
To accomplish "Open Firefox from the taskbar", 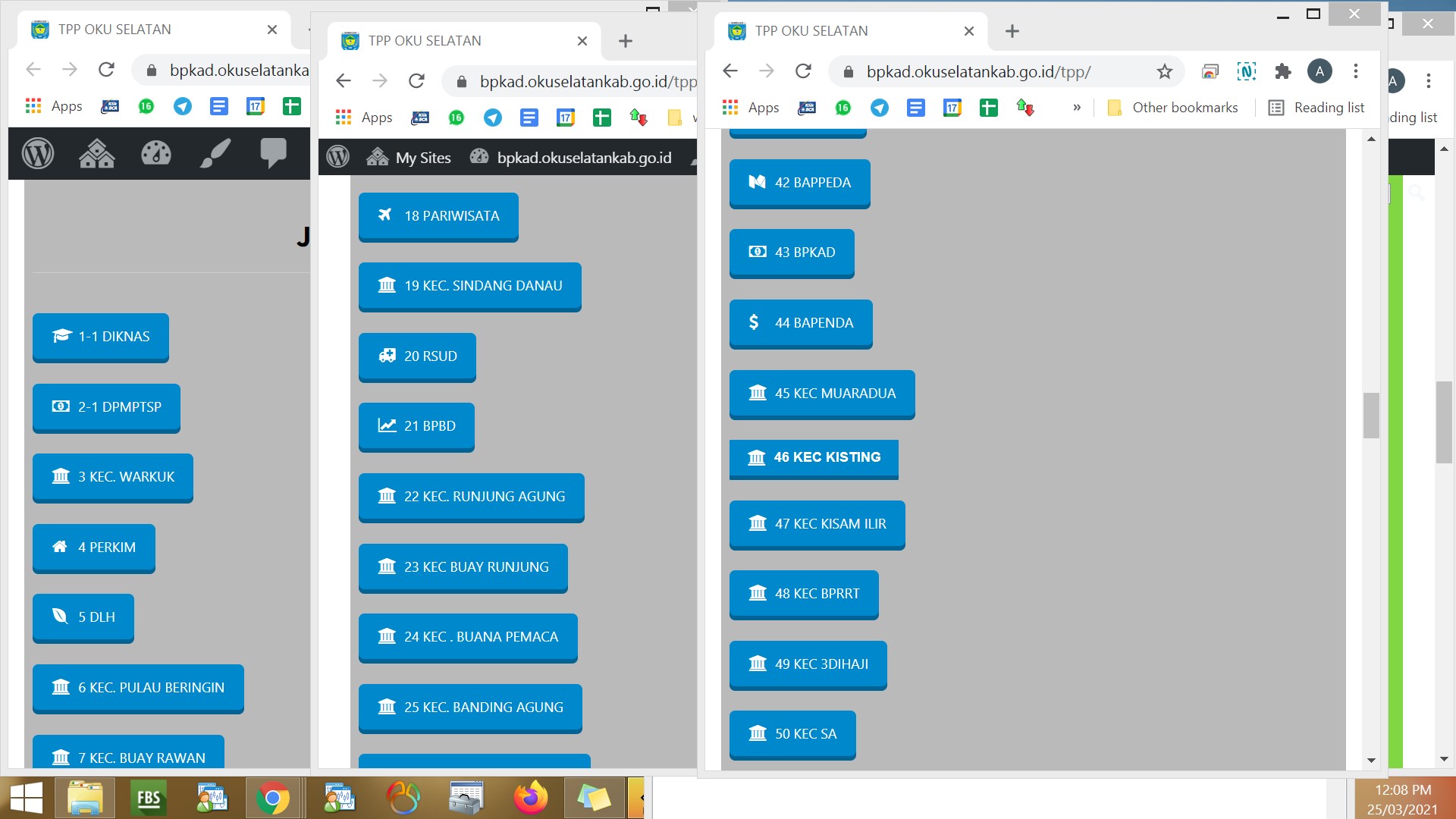I will [x=530, y=798].
